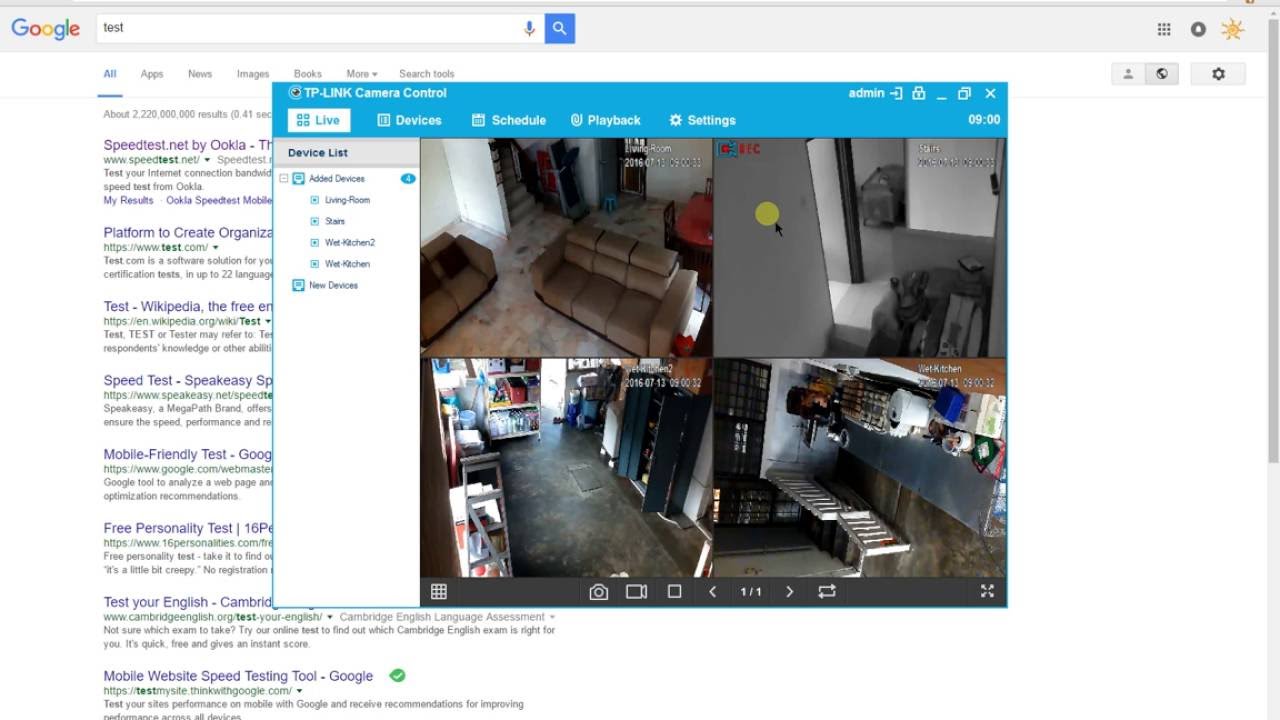Take a snapshot with the camera icon
Viewport: 1280px width, 720px height.
[598, 592]
